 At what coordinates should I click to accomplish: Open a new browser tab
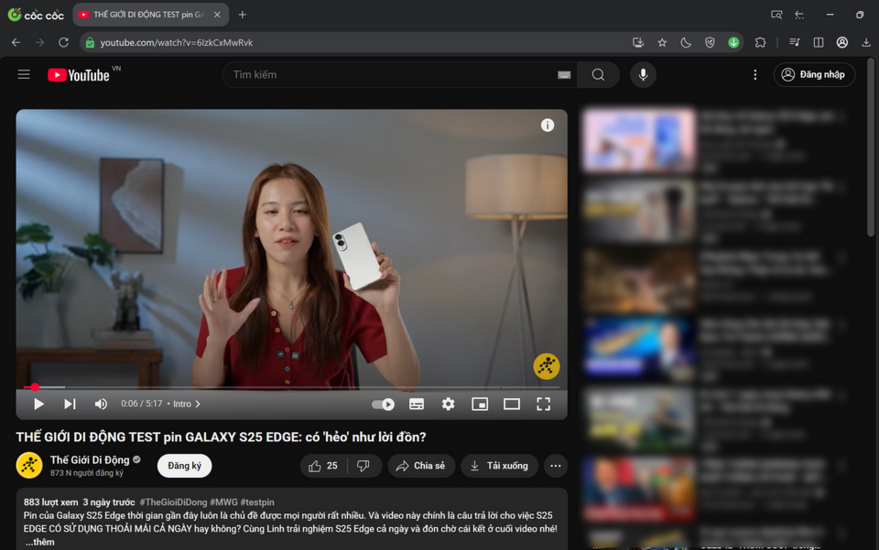coord(242,15)
